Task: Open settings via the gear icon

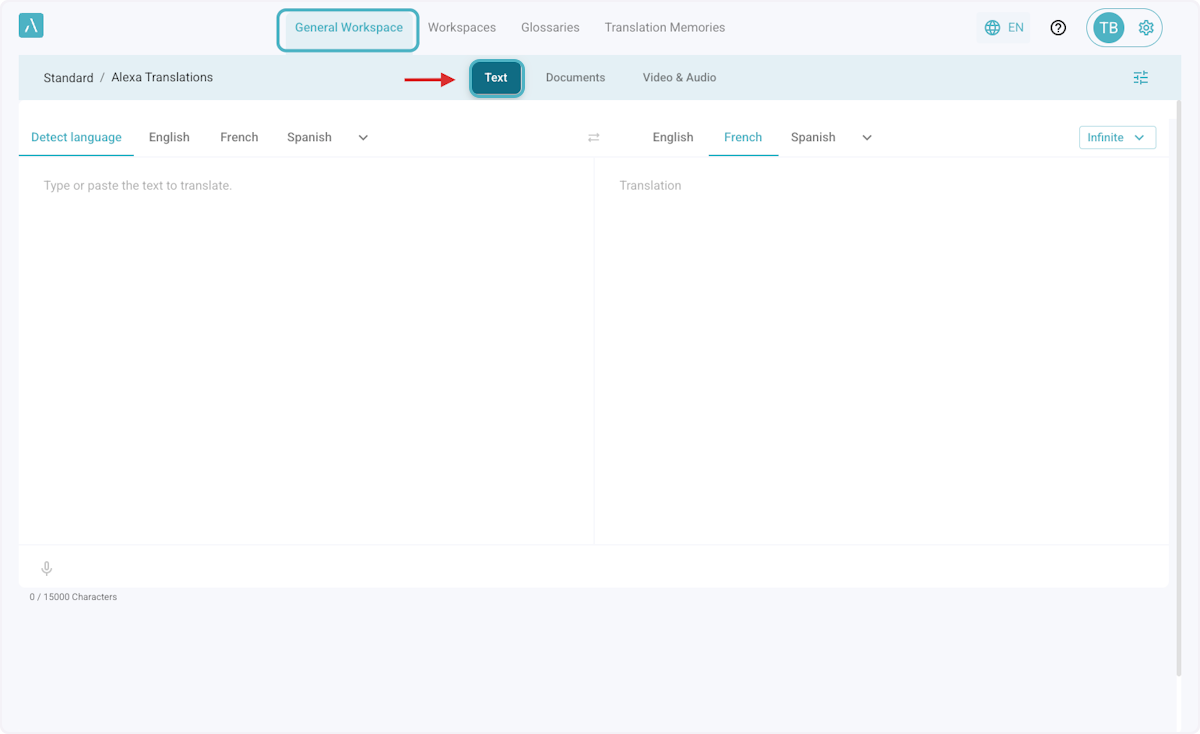Action: tap(1146, 28)
